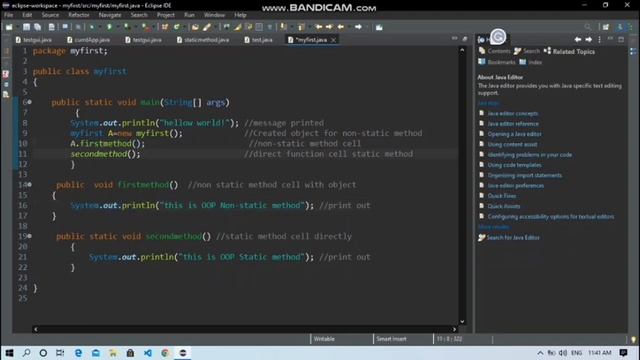Viewport: 640px width, 360px height.
Task: Open the Debug dropdown arrow
Action: [x=99, y=27]
